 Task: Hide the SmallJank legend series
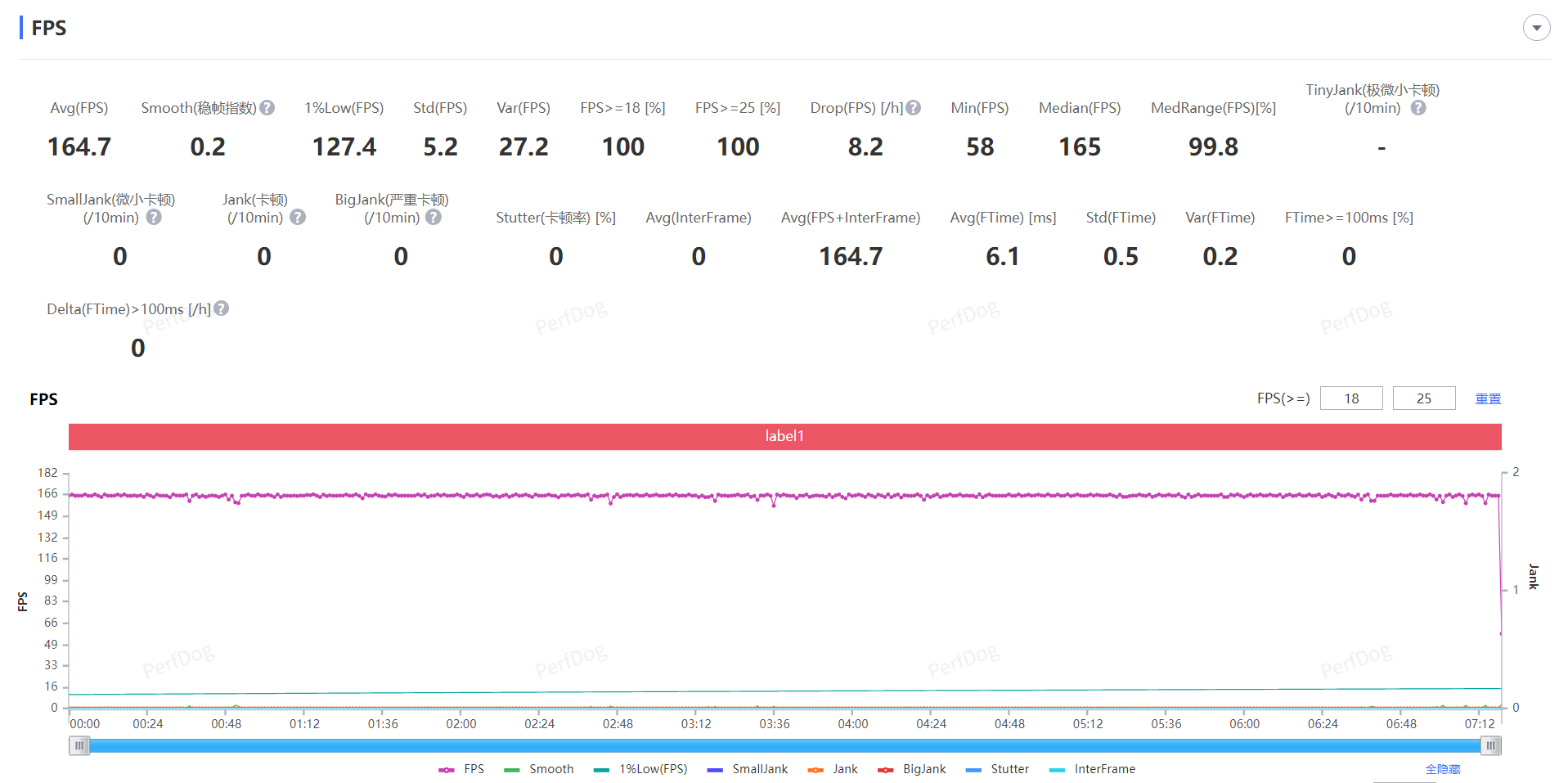[748, 769]
